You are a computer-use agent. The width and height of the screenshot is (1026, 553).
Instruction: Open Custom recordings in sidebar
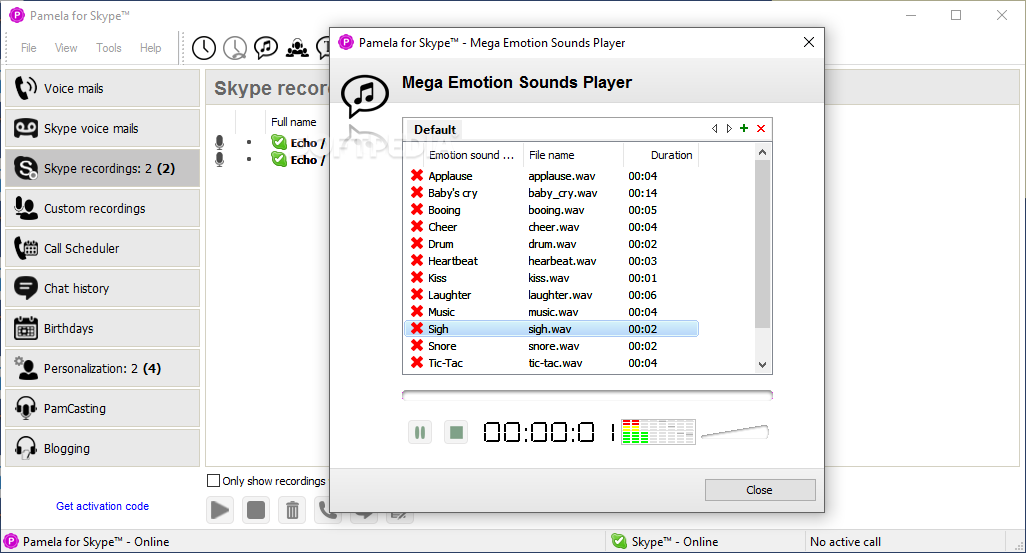coord(103,208)
